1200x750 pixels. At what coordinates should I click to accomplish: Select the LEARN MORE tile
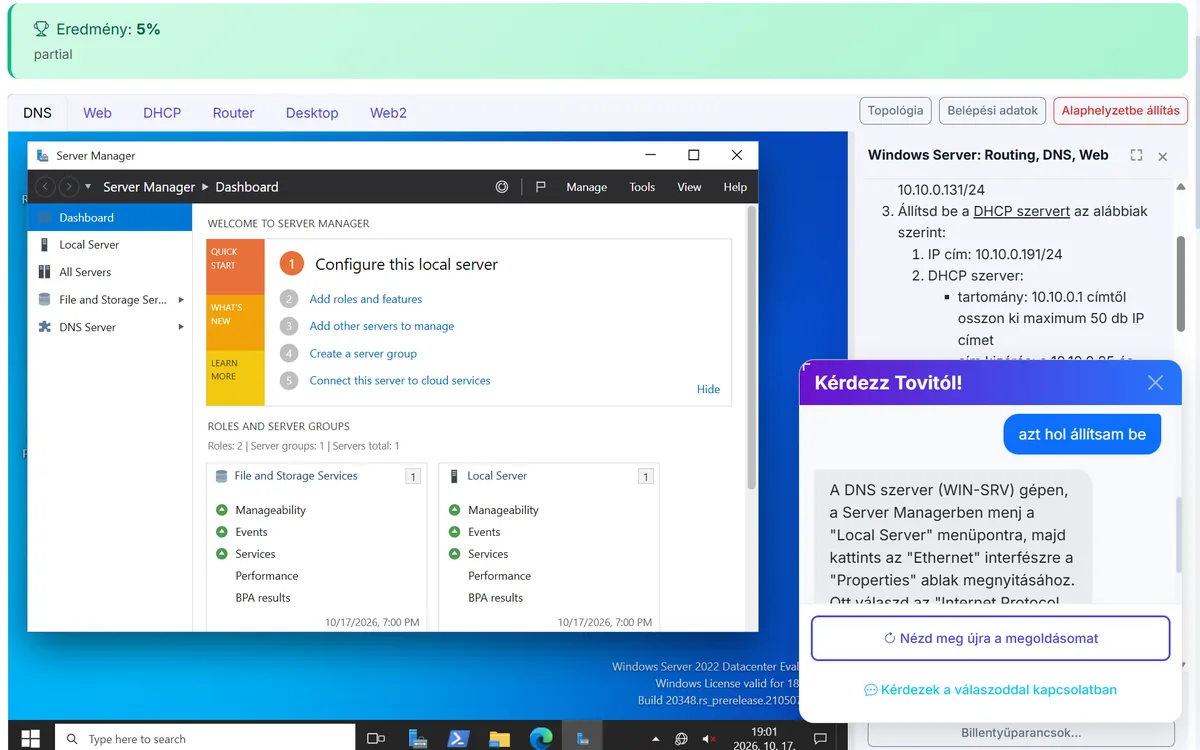pos(236,378)
